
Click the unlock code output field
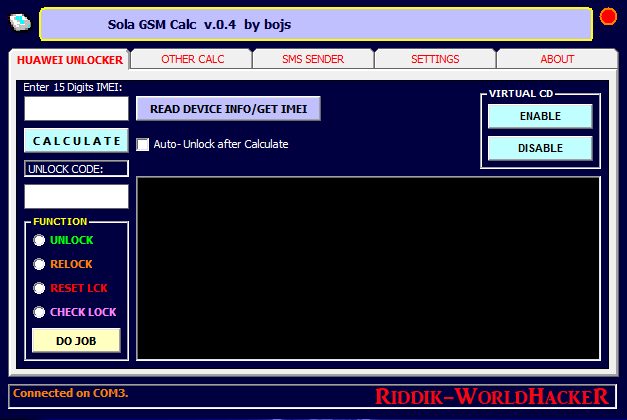(x=76, y=196)
